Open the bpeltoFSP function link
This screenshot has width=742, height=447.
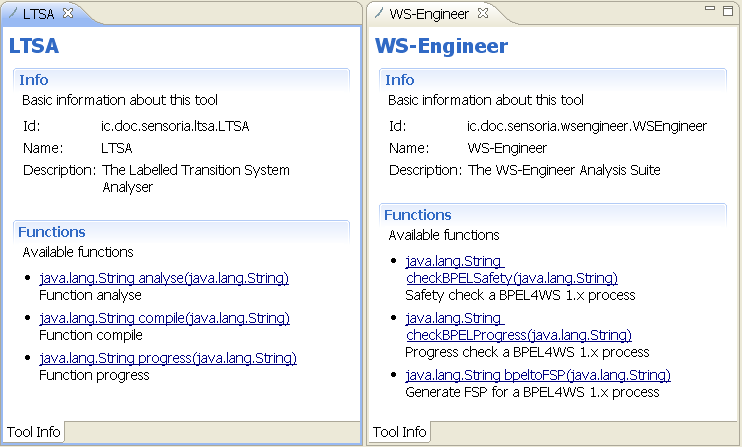pos(538,375)
